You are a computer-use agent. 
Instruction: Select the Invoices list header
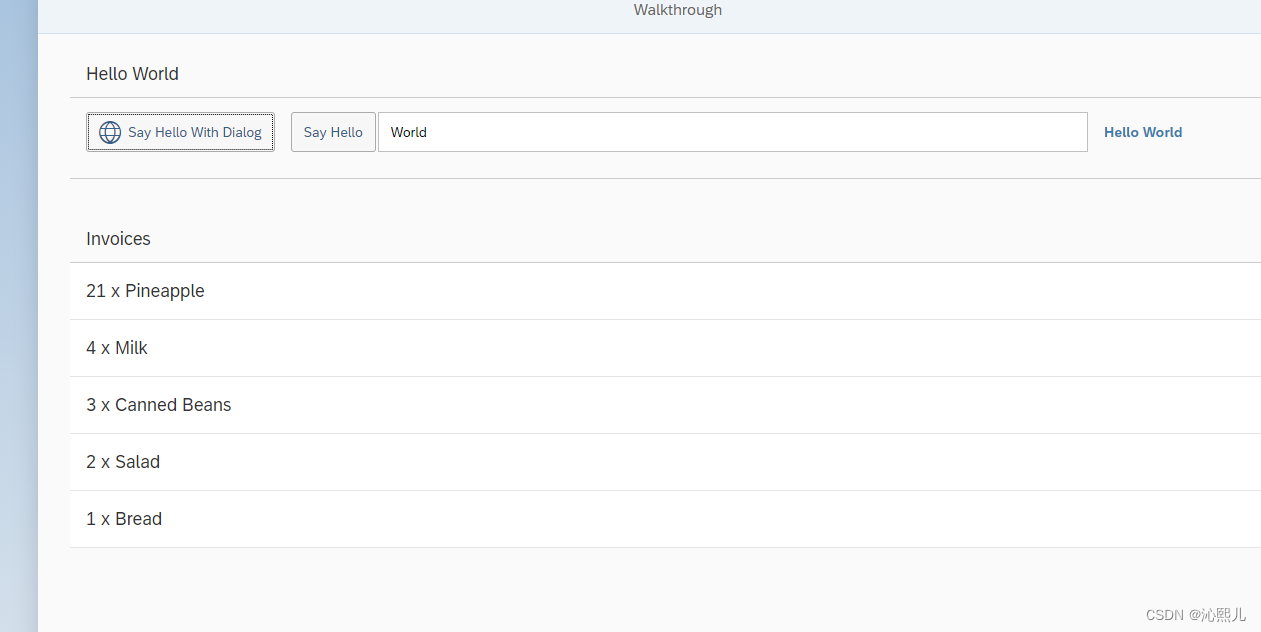click(x=118, y=239)
